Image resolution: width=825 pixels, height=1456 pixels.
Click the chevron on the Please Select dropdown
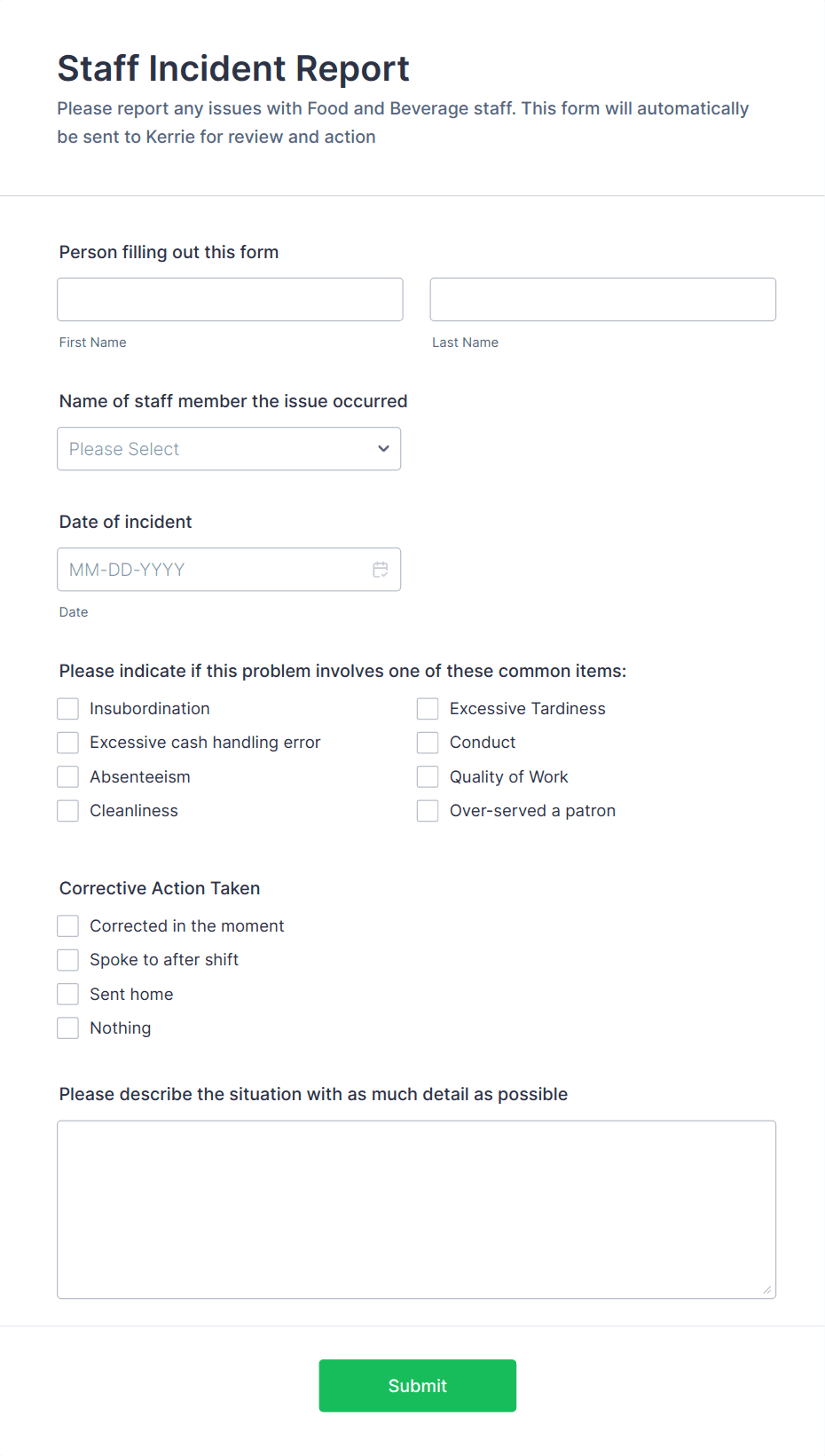[x=383, y=449]
